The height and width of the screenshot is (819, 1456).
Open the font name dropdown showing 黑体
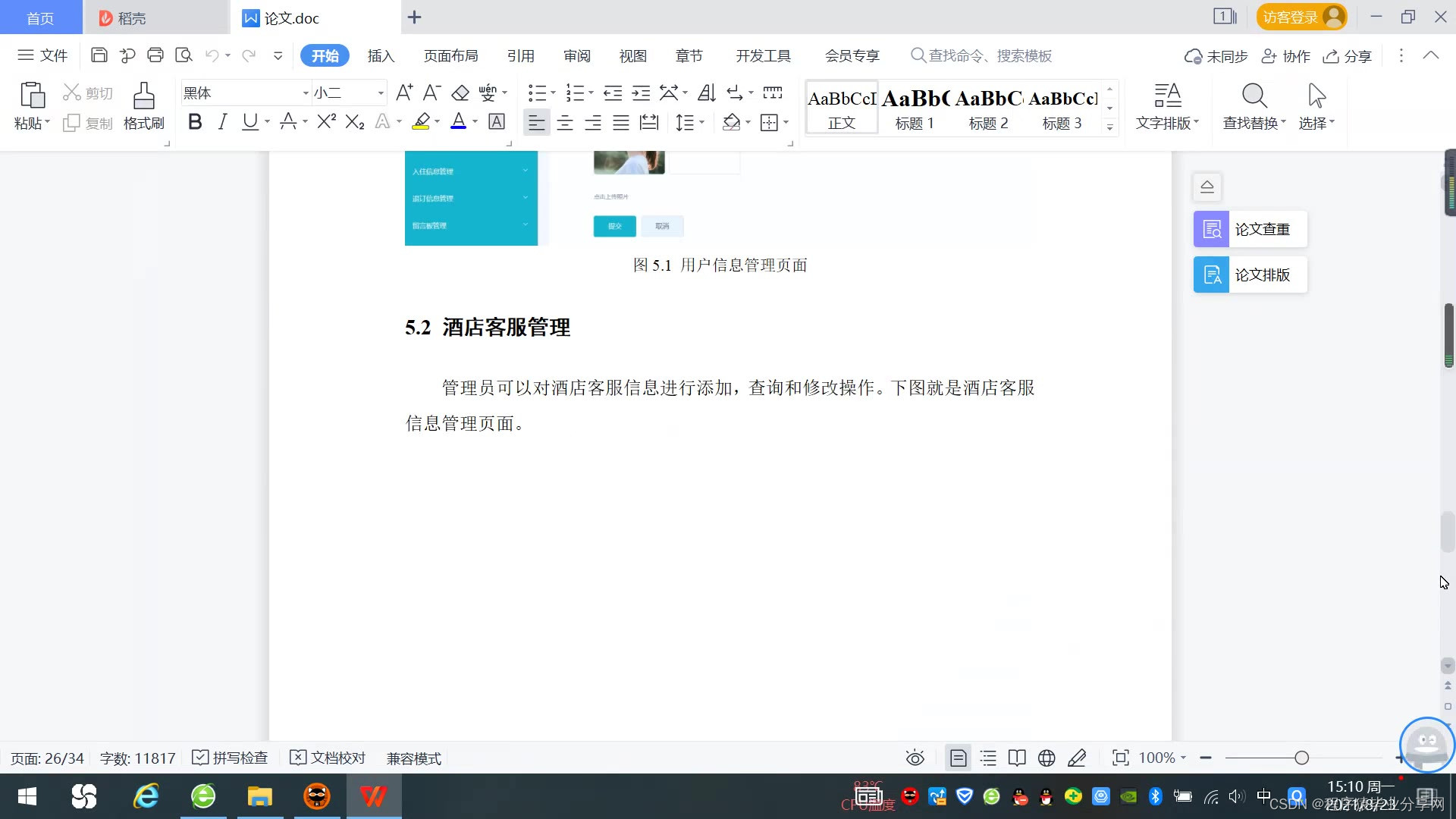click(306, 93)
